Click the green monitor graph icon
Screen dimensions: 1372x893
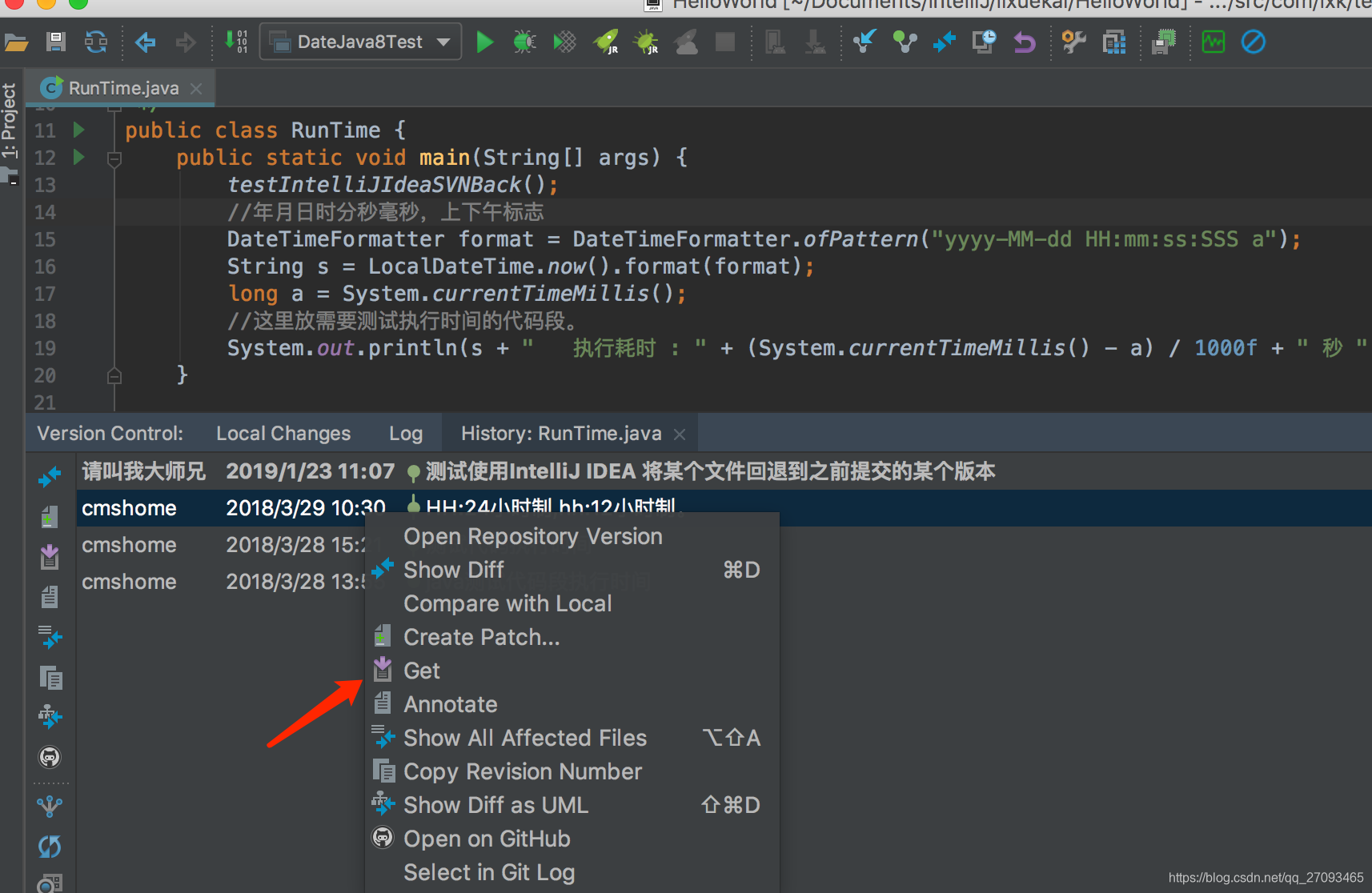point(1214,42)
